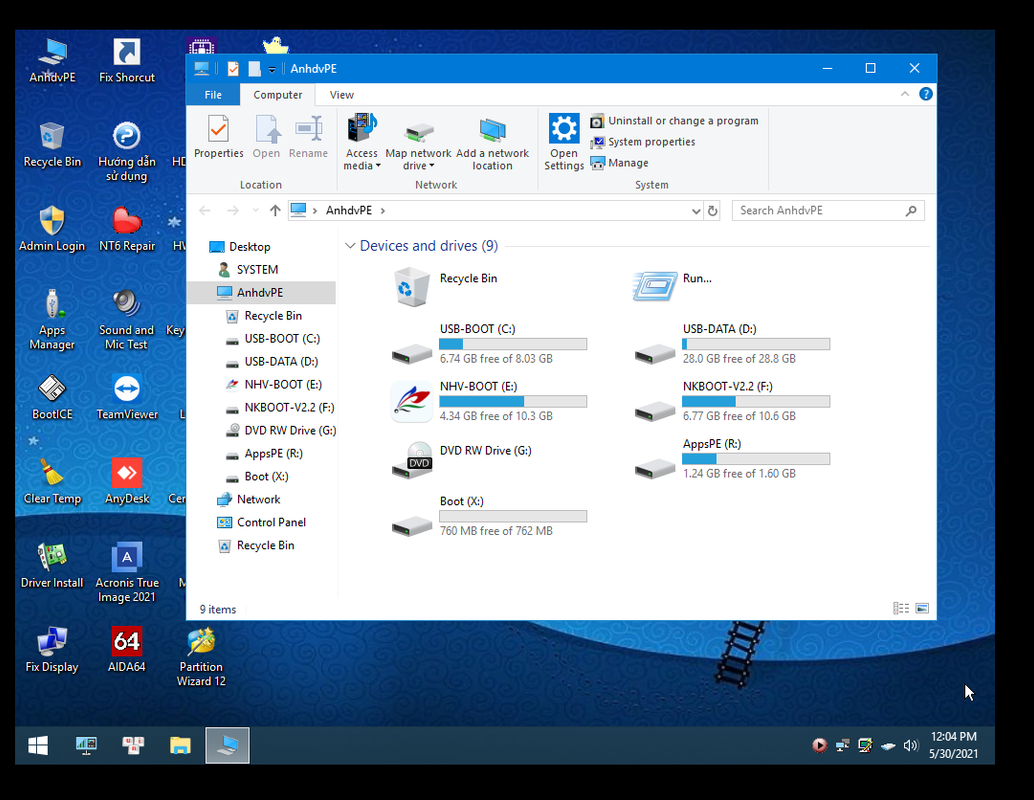
Task: Switch to details view layout
Action: coord(901,608)
